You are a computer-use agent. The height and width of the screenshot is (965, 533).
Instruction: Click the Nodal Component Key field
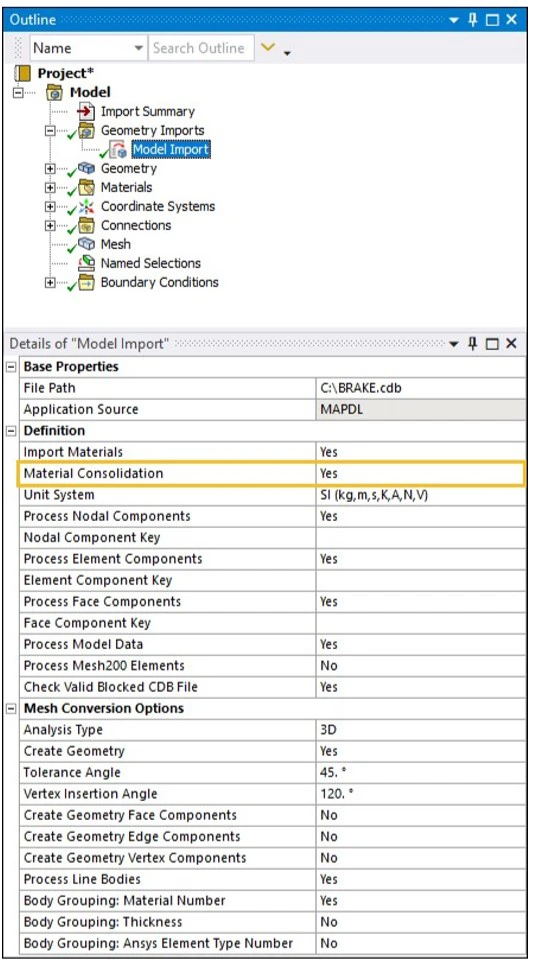coord(420,537)
